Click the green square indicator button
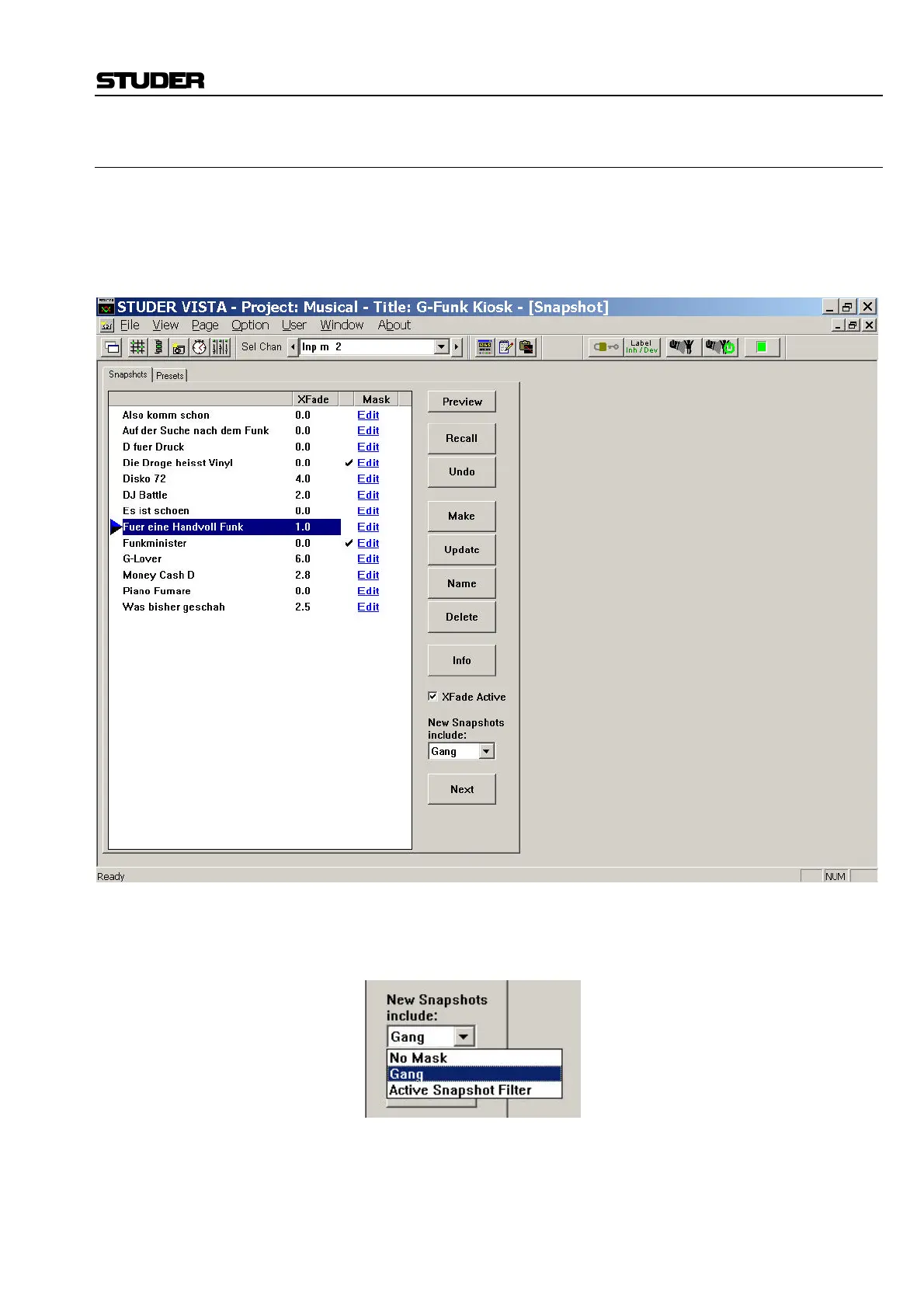924x1308 pixels. point(762,347)
